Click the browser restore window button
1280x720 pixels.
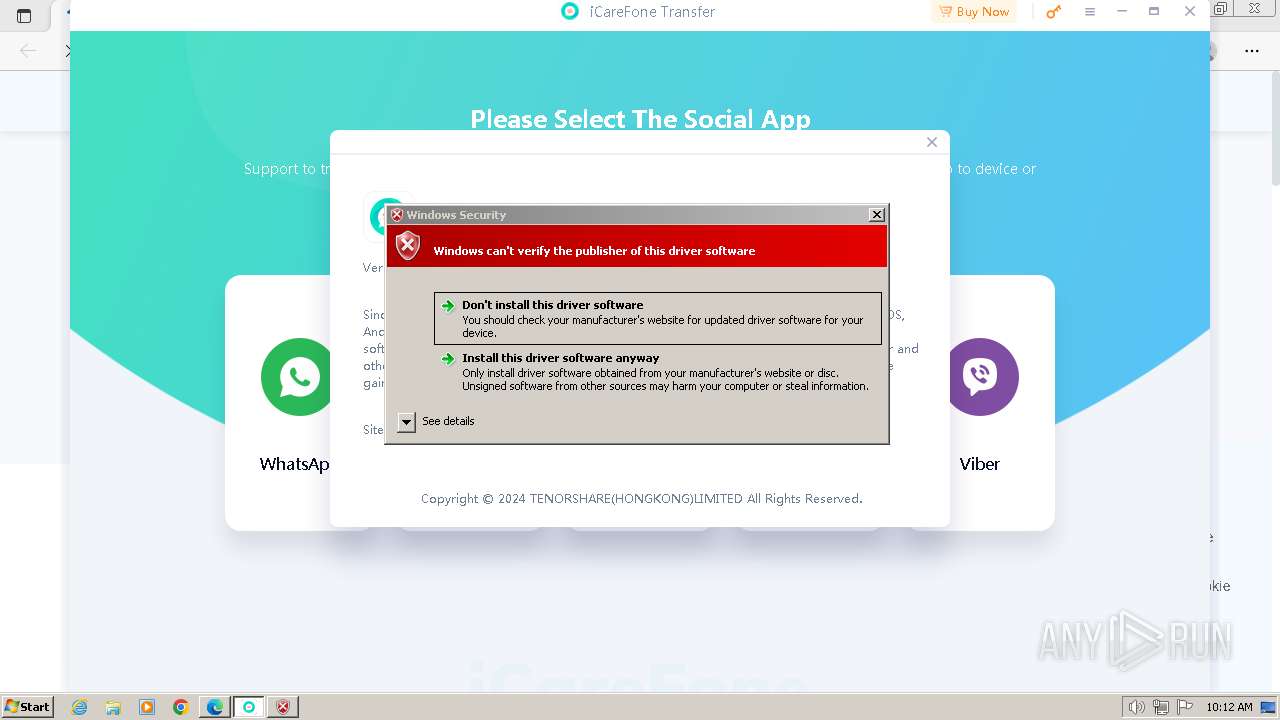click(x=1221, y=9)
